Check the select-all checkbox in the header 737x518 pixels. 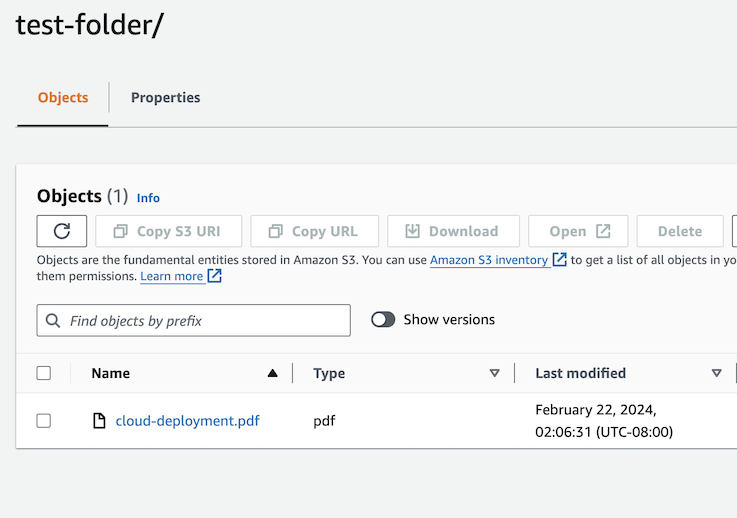point(44,373)
